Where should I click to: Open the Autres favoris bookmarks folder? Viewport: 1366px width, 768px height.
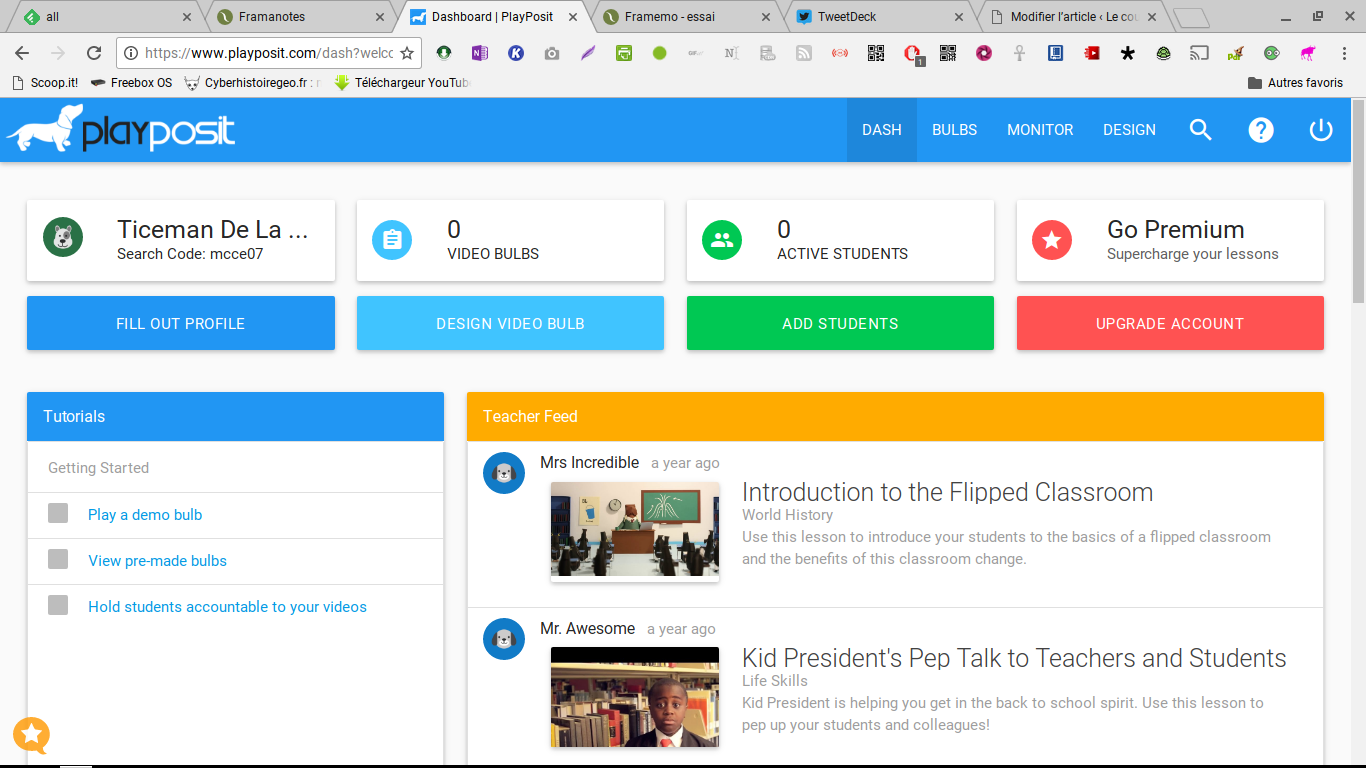click(1295, 83)
